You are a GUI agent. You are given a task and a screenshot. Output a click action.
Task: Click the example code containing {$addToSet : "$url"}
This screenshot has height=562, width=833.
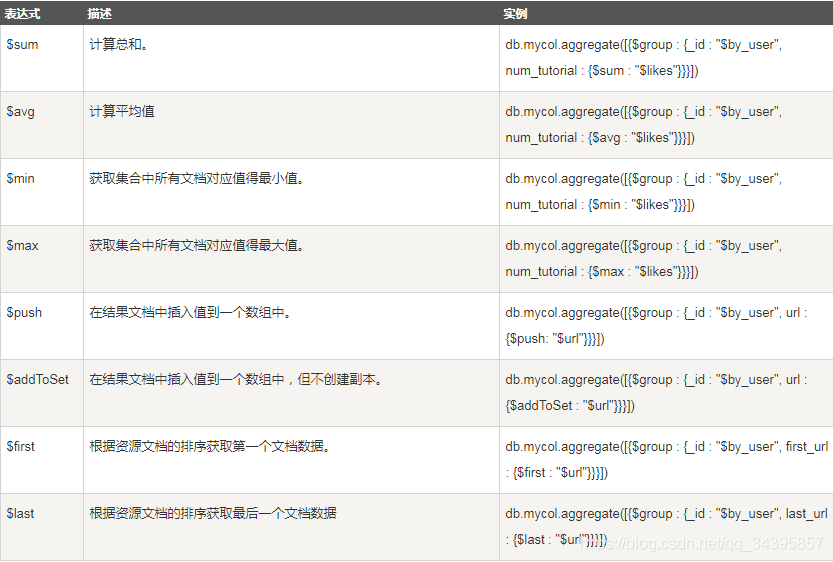pos(656,393)
